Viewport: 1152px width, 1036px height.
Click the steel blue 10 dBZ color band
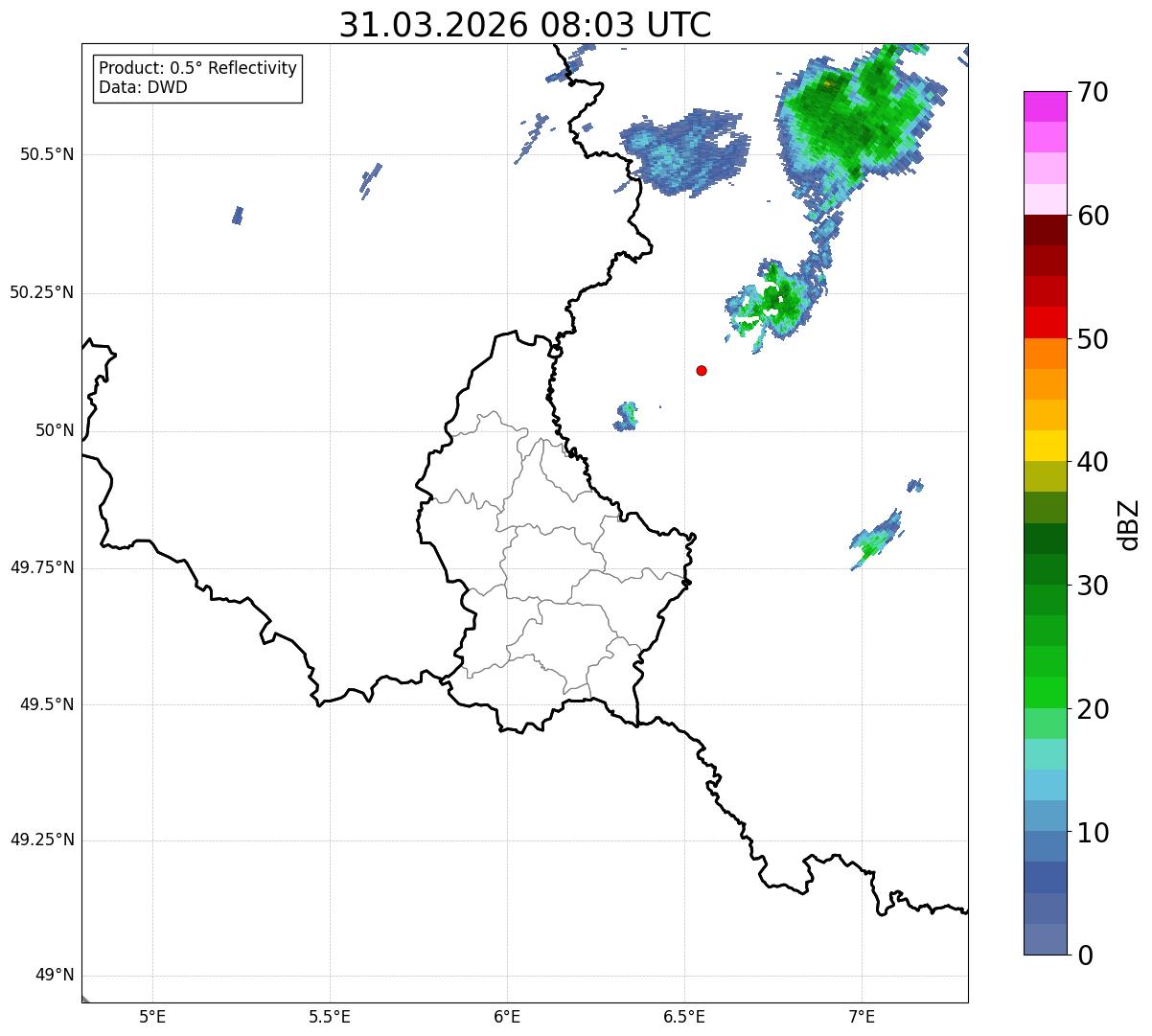click(x=1045, y=846)
